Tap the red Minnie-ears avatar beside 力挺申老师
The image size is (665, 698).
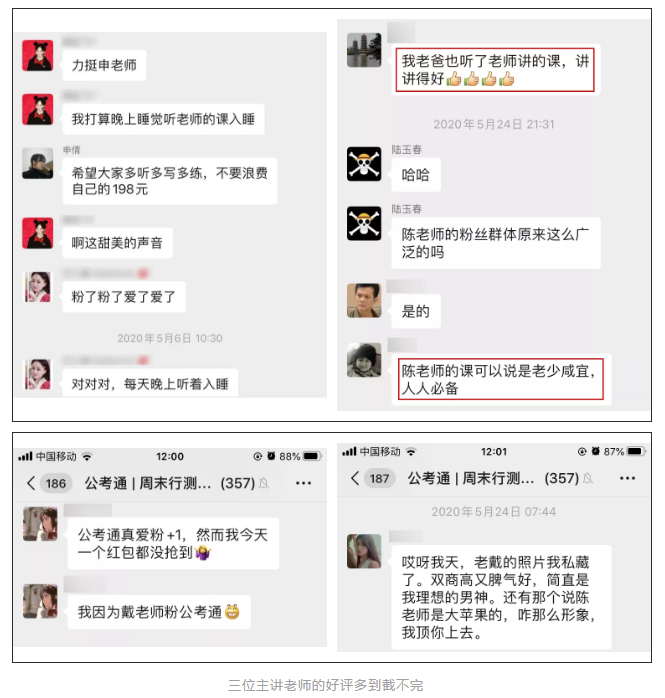point(38,56)
